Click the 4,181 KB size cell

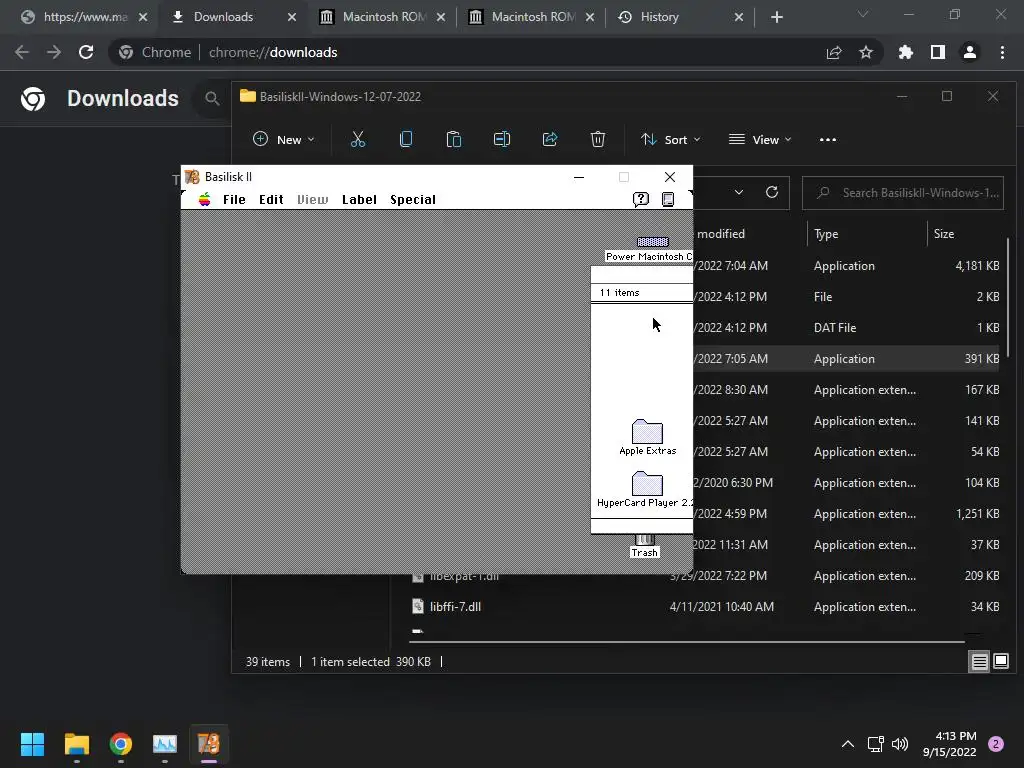tap(977, 266)
